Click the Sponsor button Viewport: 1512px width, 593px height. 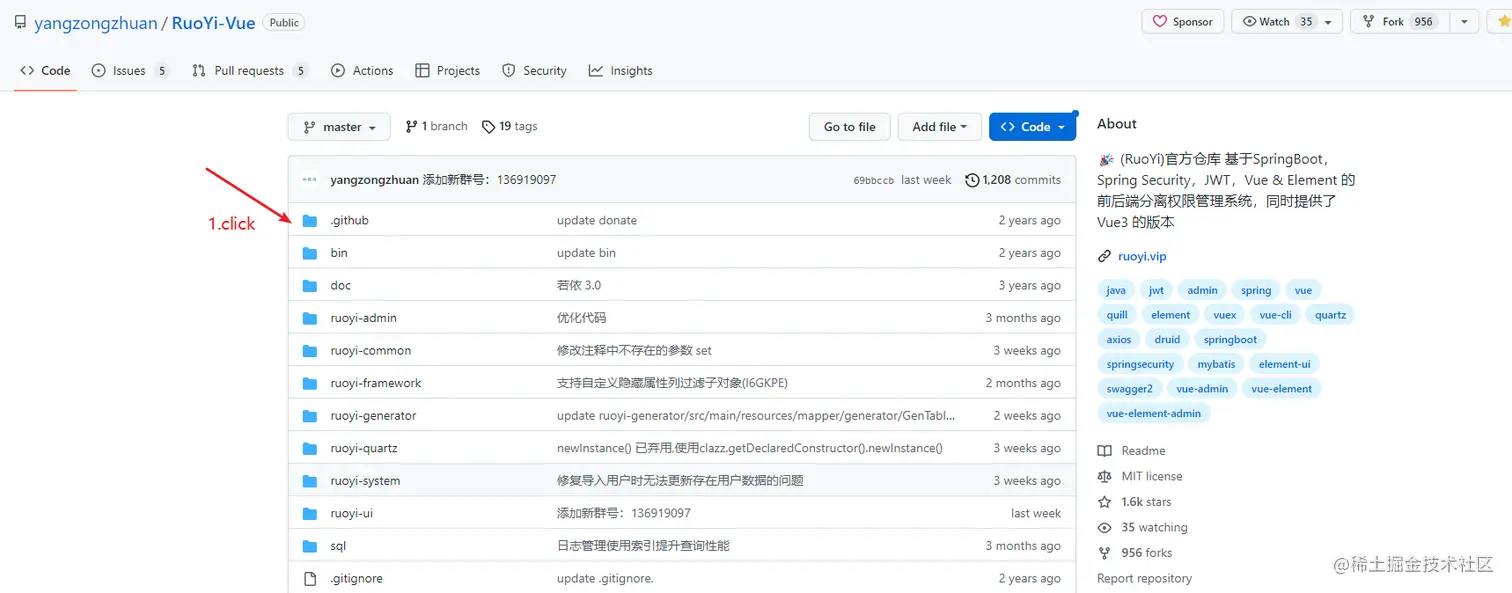pyautogui.click(x=1182, y=22)
